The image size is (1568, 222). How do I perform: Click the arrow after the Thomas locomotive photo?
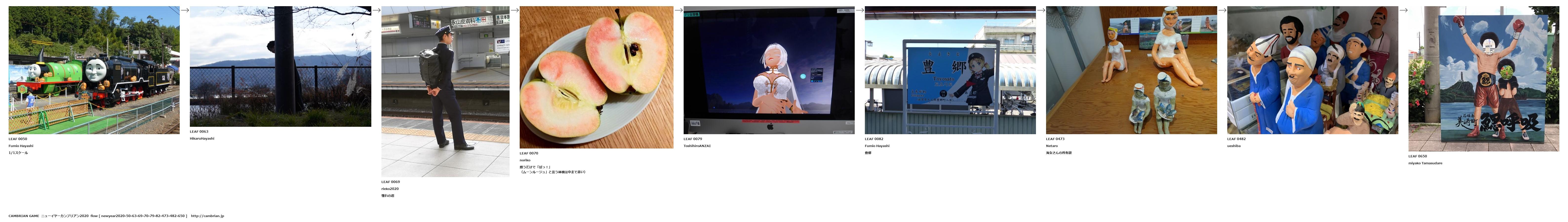pos(185,10)
